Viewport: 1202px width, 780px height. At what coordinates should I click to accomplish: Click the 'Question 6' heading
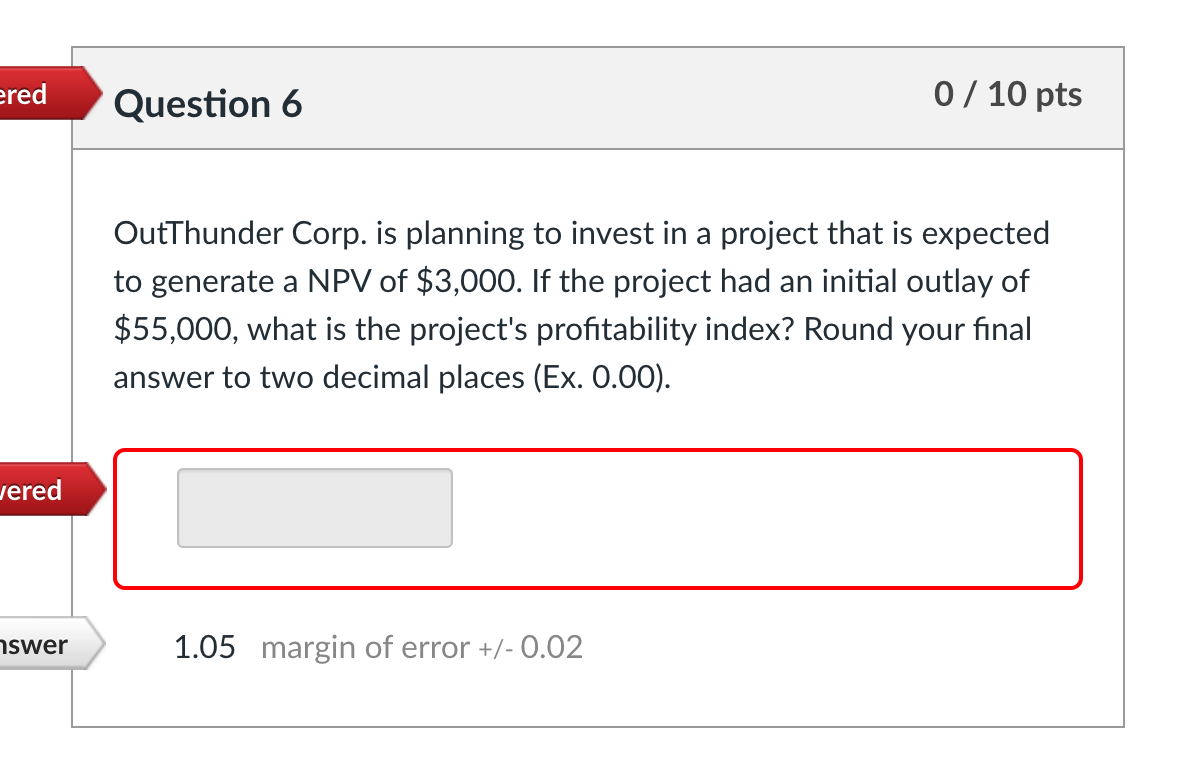click(207, 103)
